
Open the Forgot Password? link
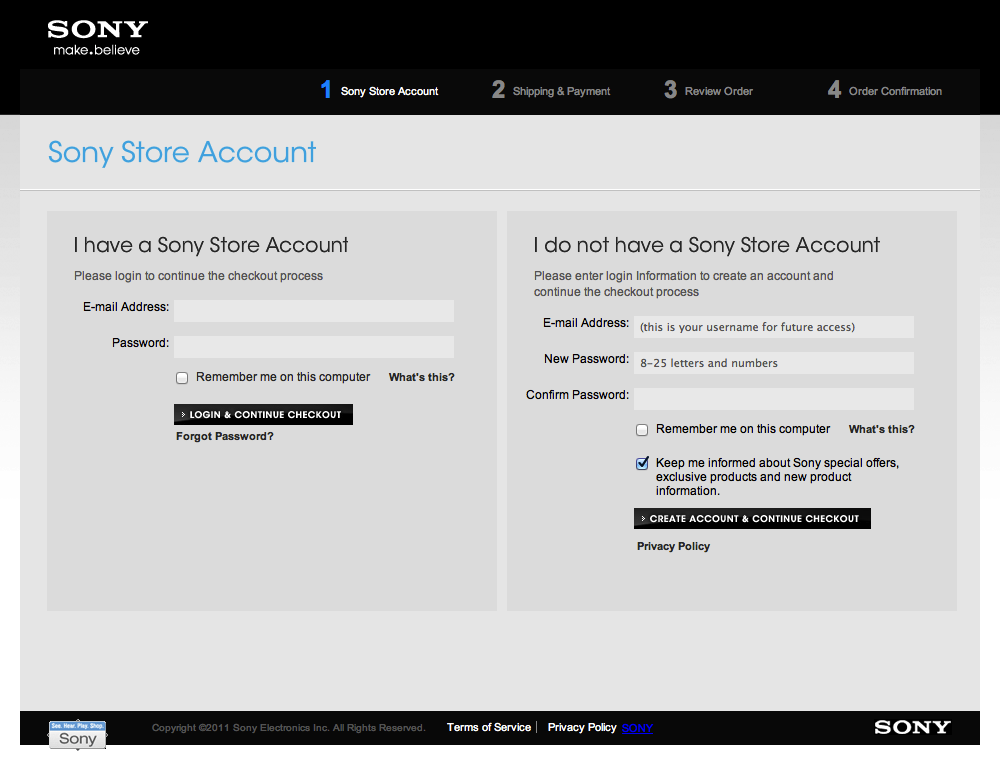coord(225,437)
